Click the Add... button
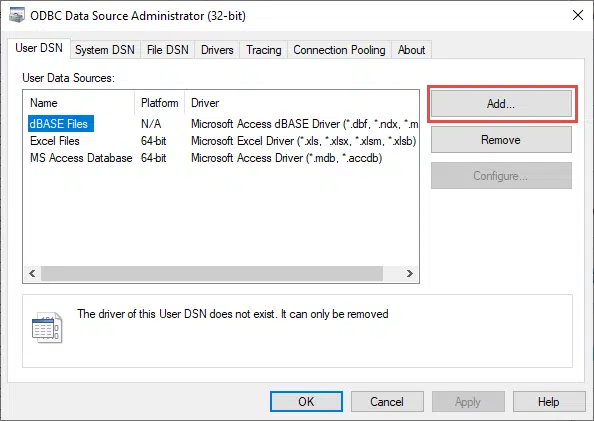The width and height of the screenshot is (594, 421). point(501,103)
